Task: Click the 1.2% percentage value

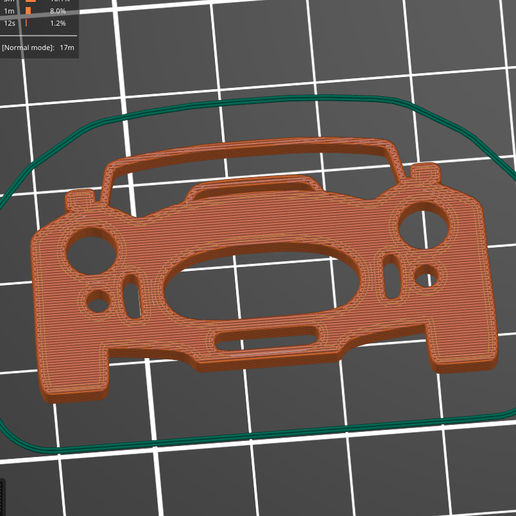Action: 58,23
